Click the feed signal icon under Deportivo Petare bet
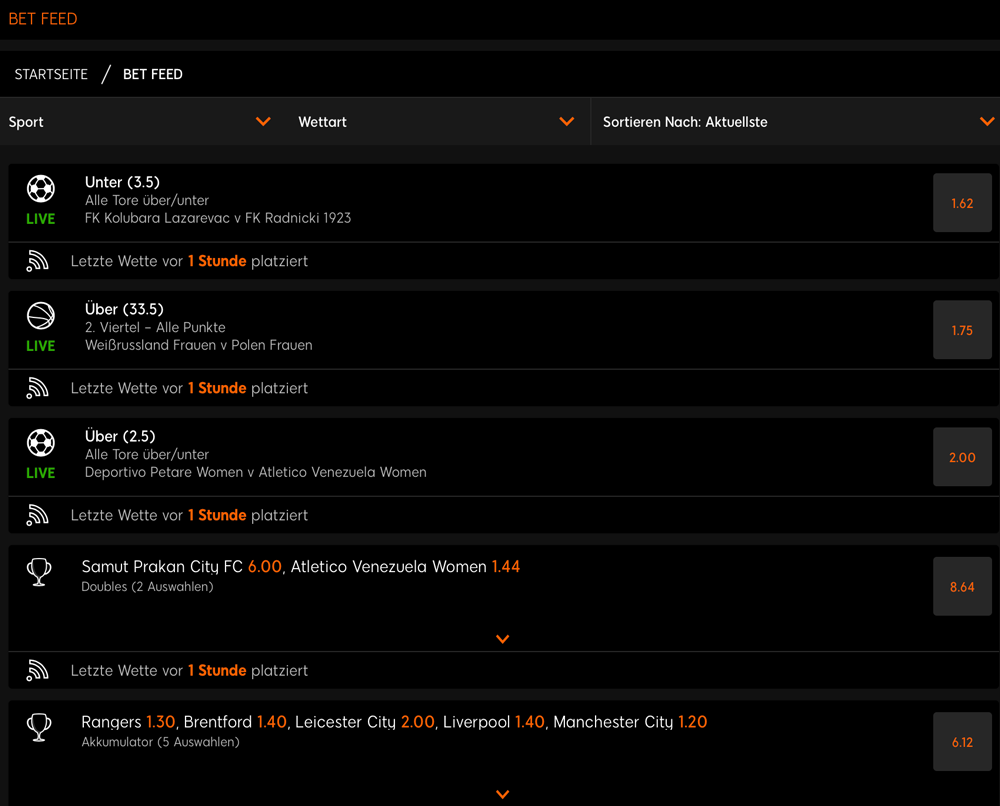This screenshot has width=1000, height=806. (x=38, y=515)
